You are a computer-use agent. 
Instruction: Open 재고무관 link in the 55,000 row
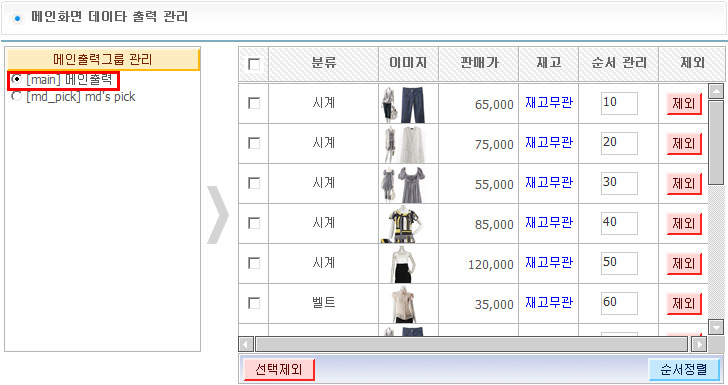click(x=549, y=183)
